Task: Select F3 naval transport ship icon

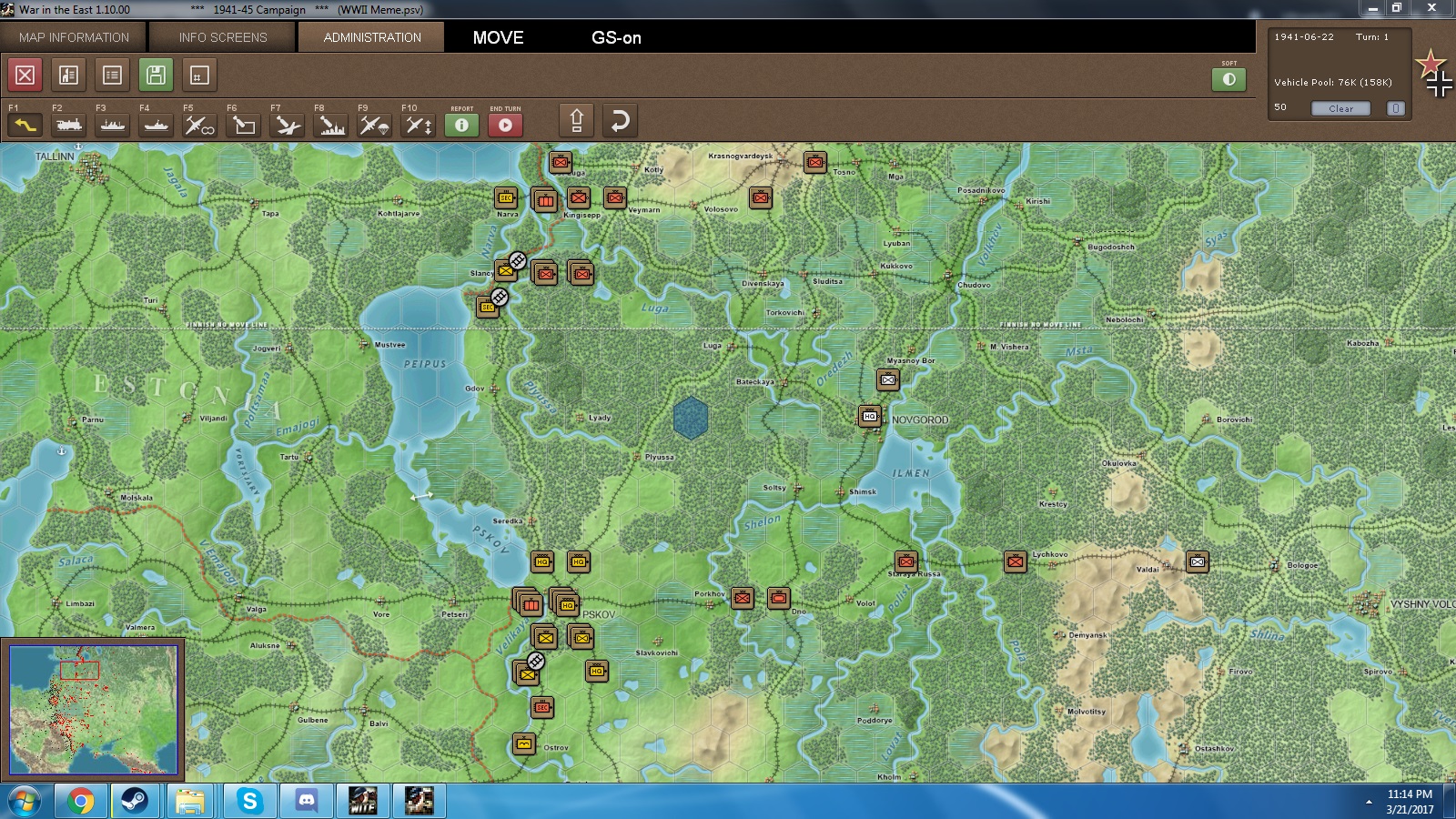Action: (x=113, y=125)
